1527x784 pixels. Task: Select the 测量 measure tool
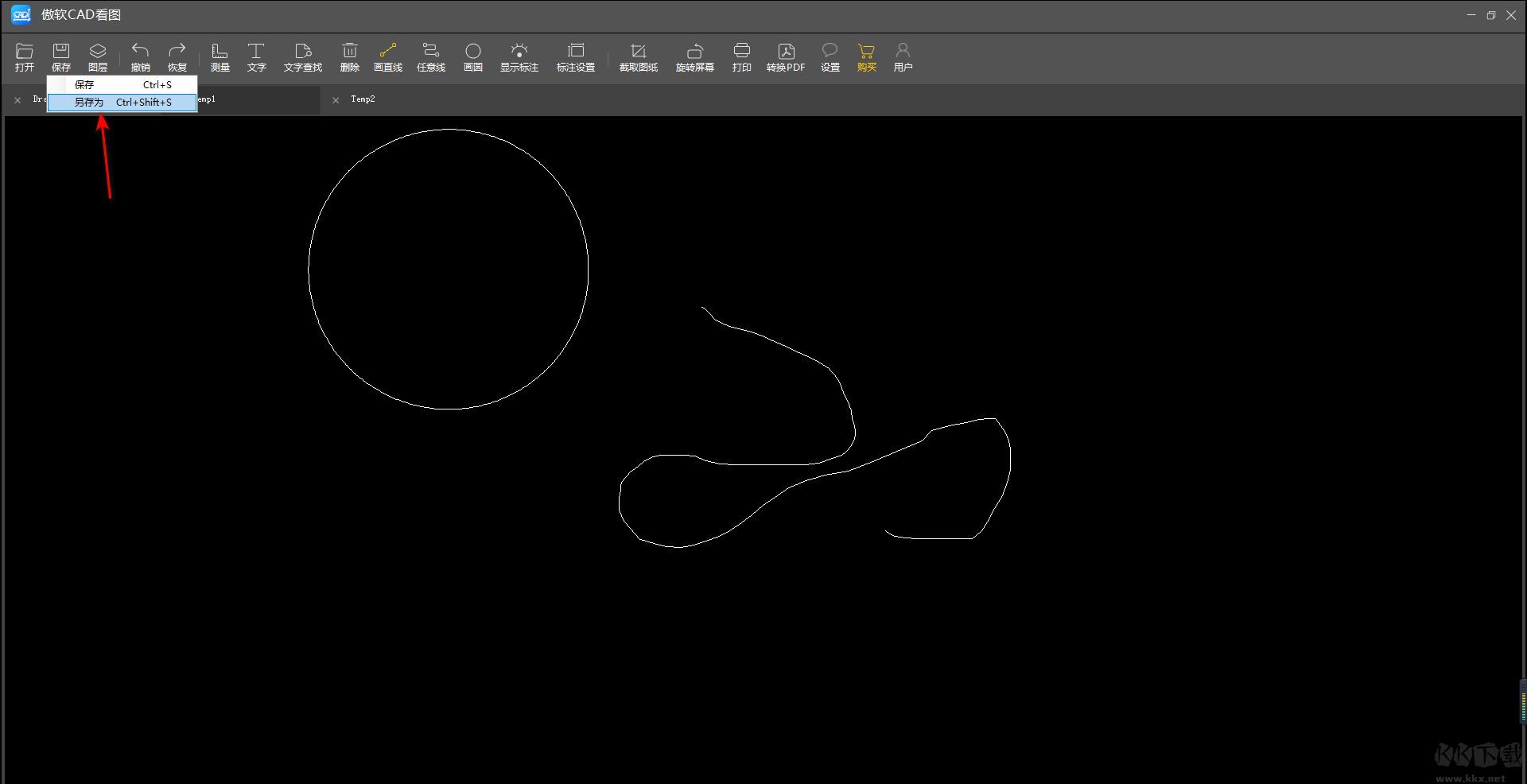pyautogui.click(x=220, y=57)
